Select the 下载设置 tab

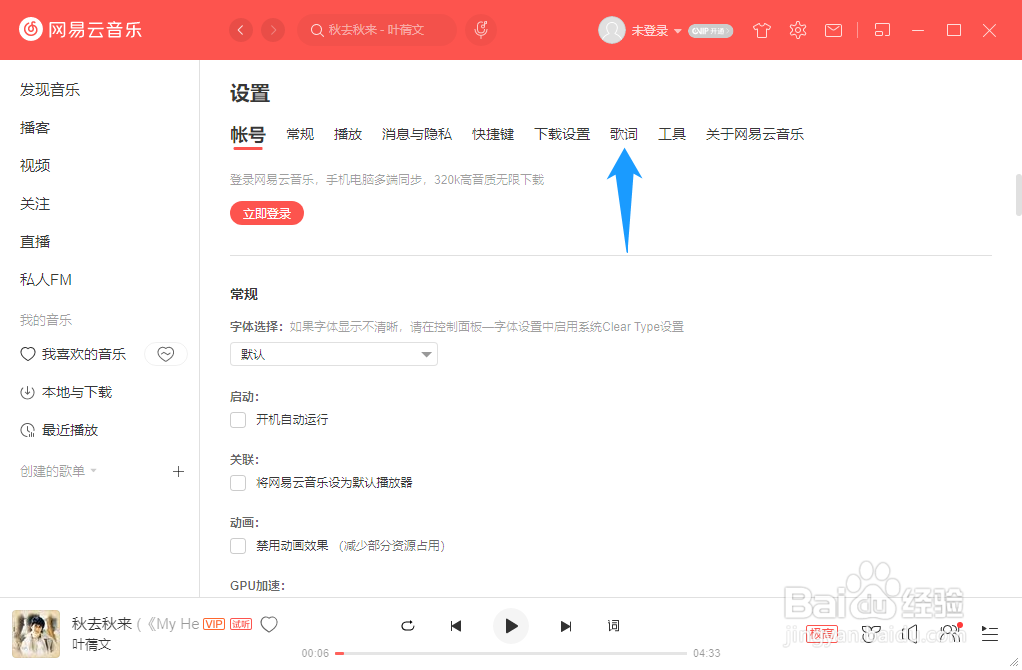[x=562, y=134]
